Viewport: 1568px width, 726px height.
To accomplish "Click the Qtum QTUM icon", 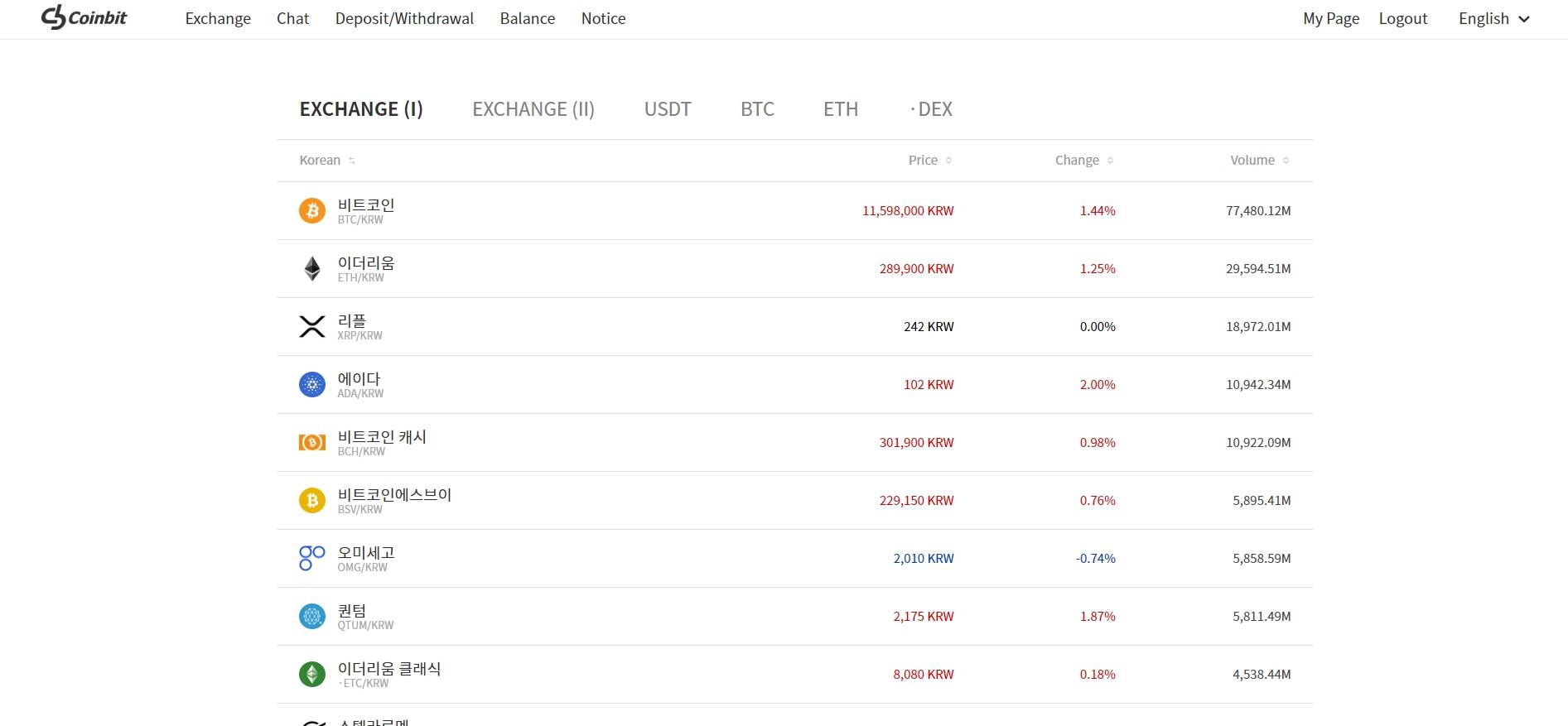I will tap(312, 617).
